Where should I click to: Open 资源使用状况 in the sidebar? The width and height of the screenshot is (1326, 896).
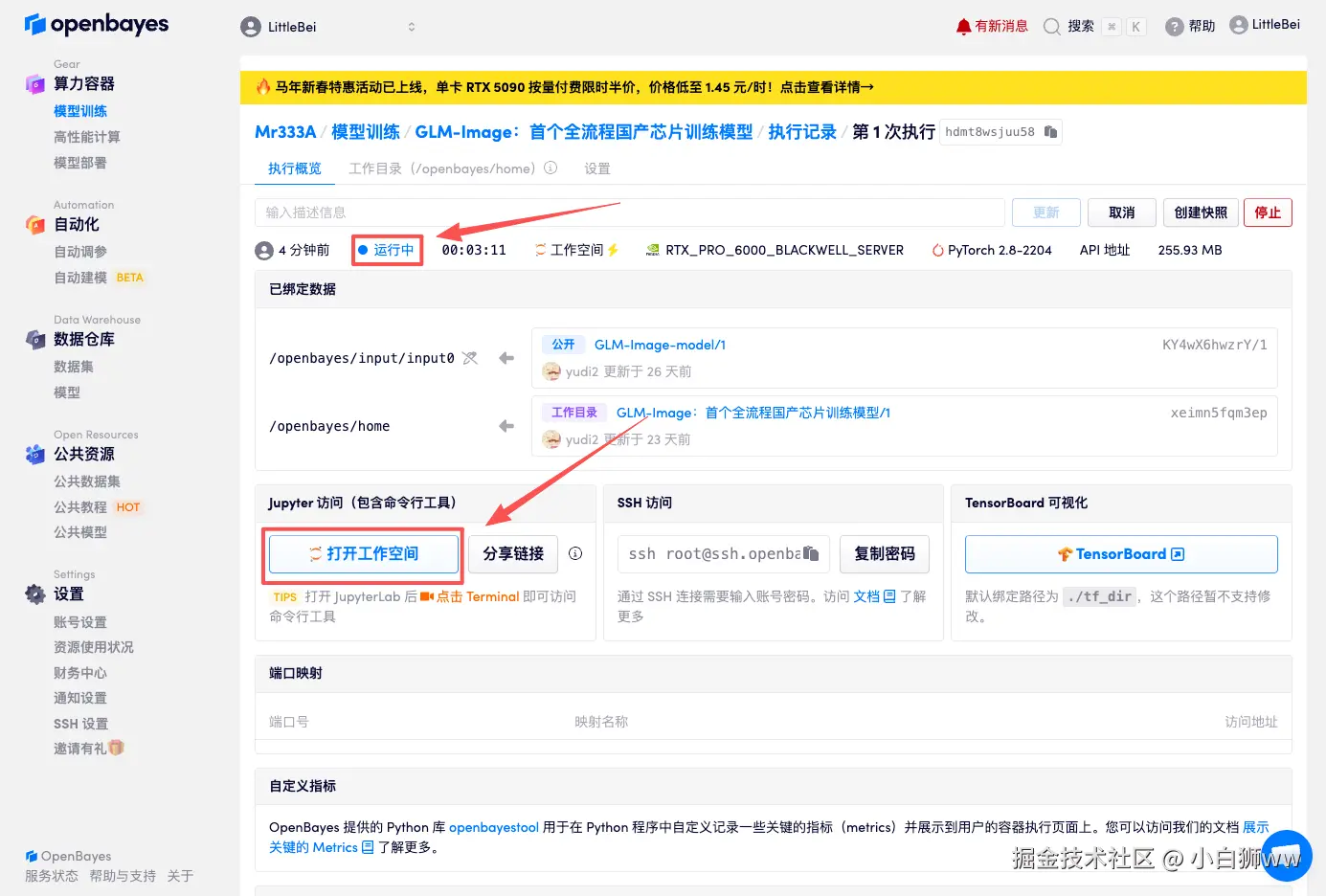[94, 647]
